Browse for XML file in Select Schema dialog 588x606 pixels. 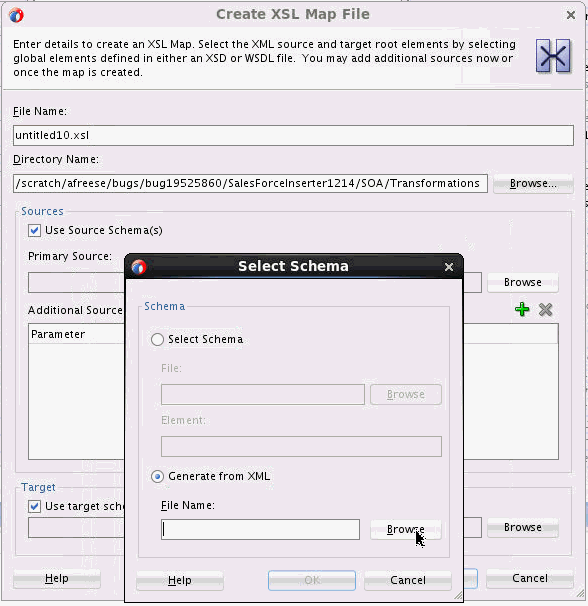click(406, 529)
